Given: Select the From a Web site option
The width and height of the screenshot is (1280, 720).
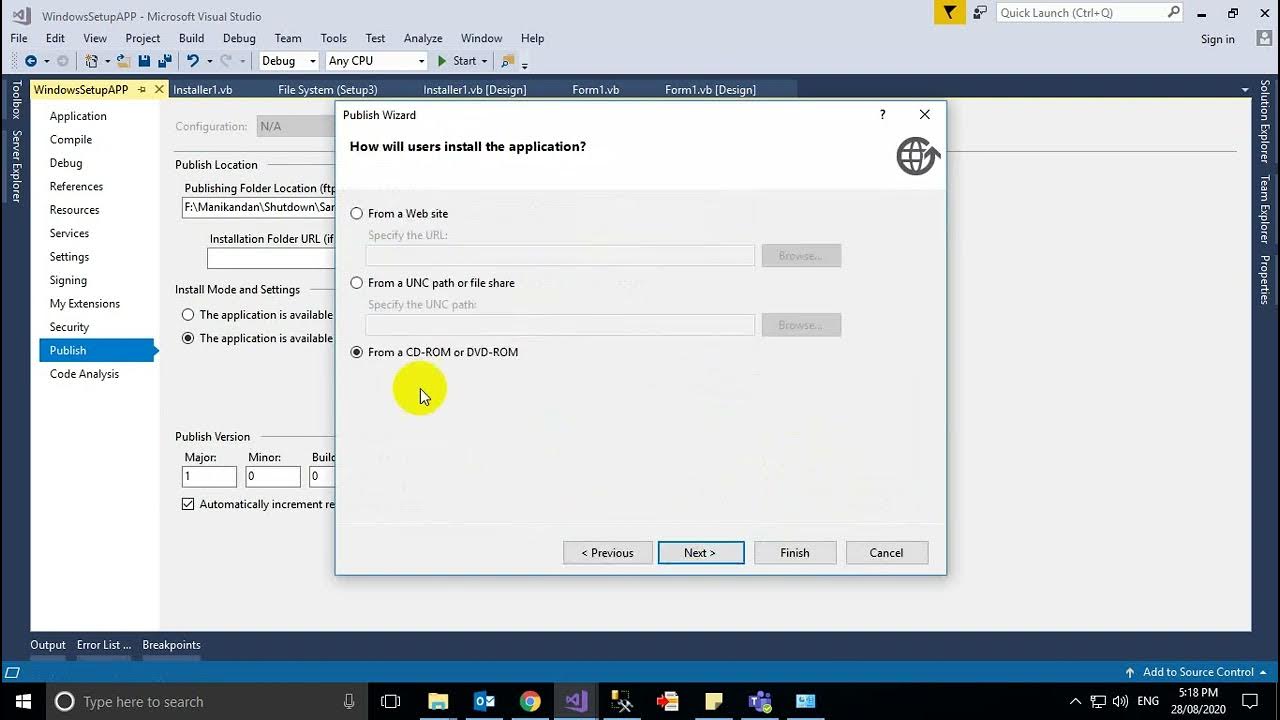Looking at the screenshot, I should (x=357, y=214).
